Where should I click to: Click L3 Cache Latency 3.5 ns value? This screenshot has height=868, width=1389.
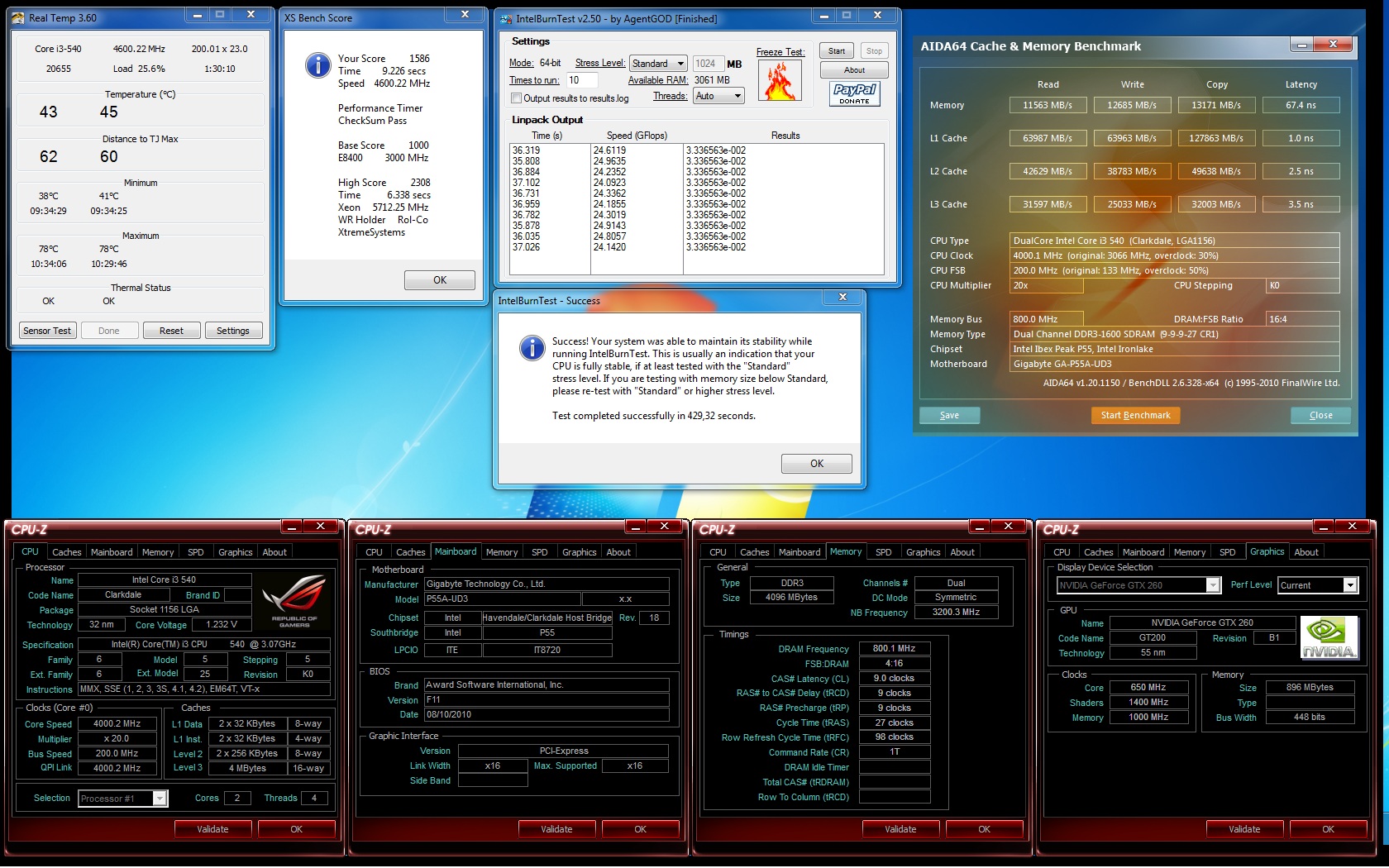pos(1301,204)
